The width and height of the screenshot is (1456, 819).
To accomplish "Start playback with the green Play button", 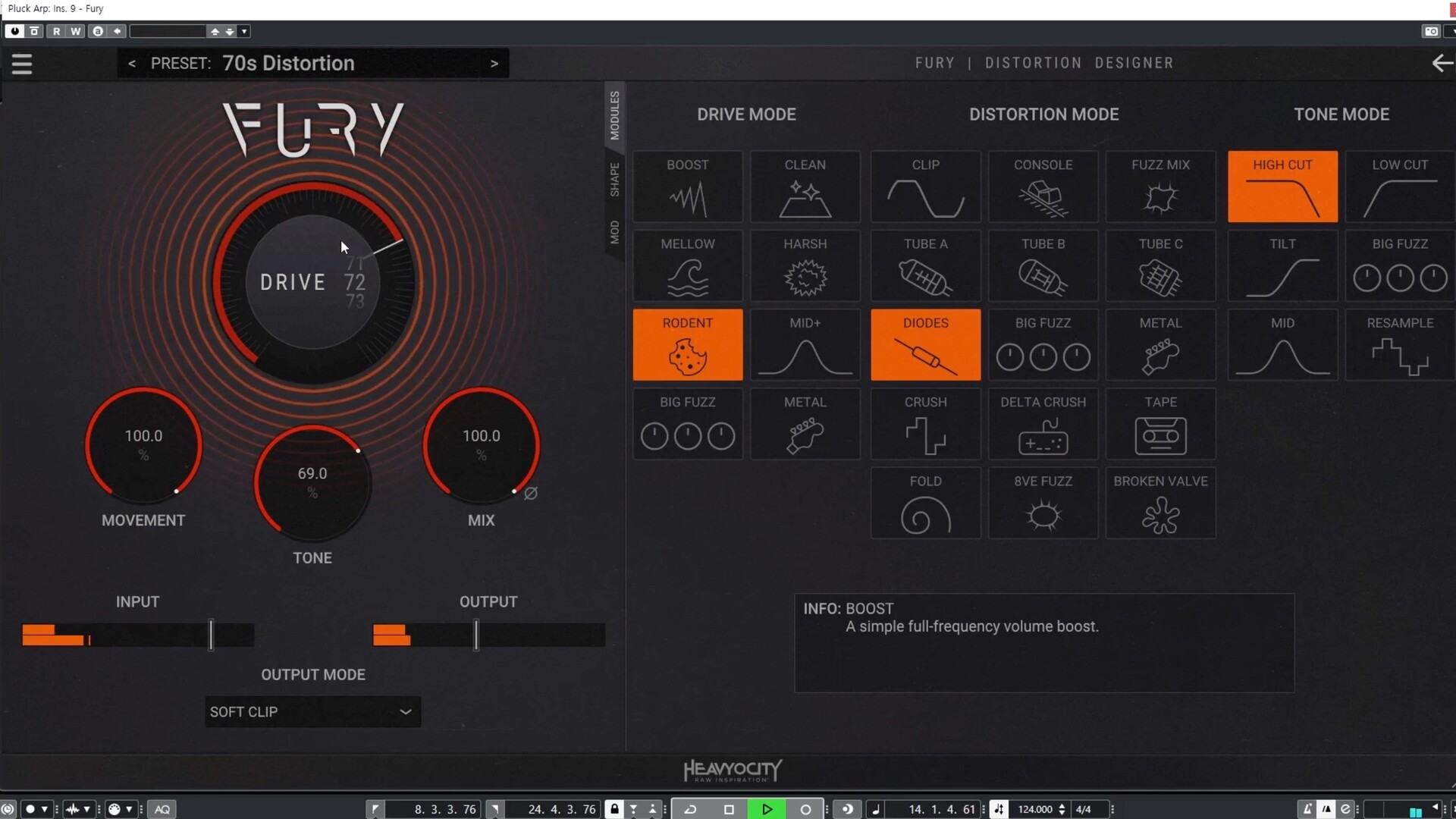I will click(x=767, y=809).
